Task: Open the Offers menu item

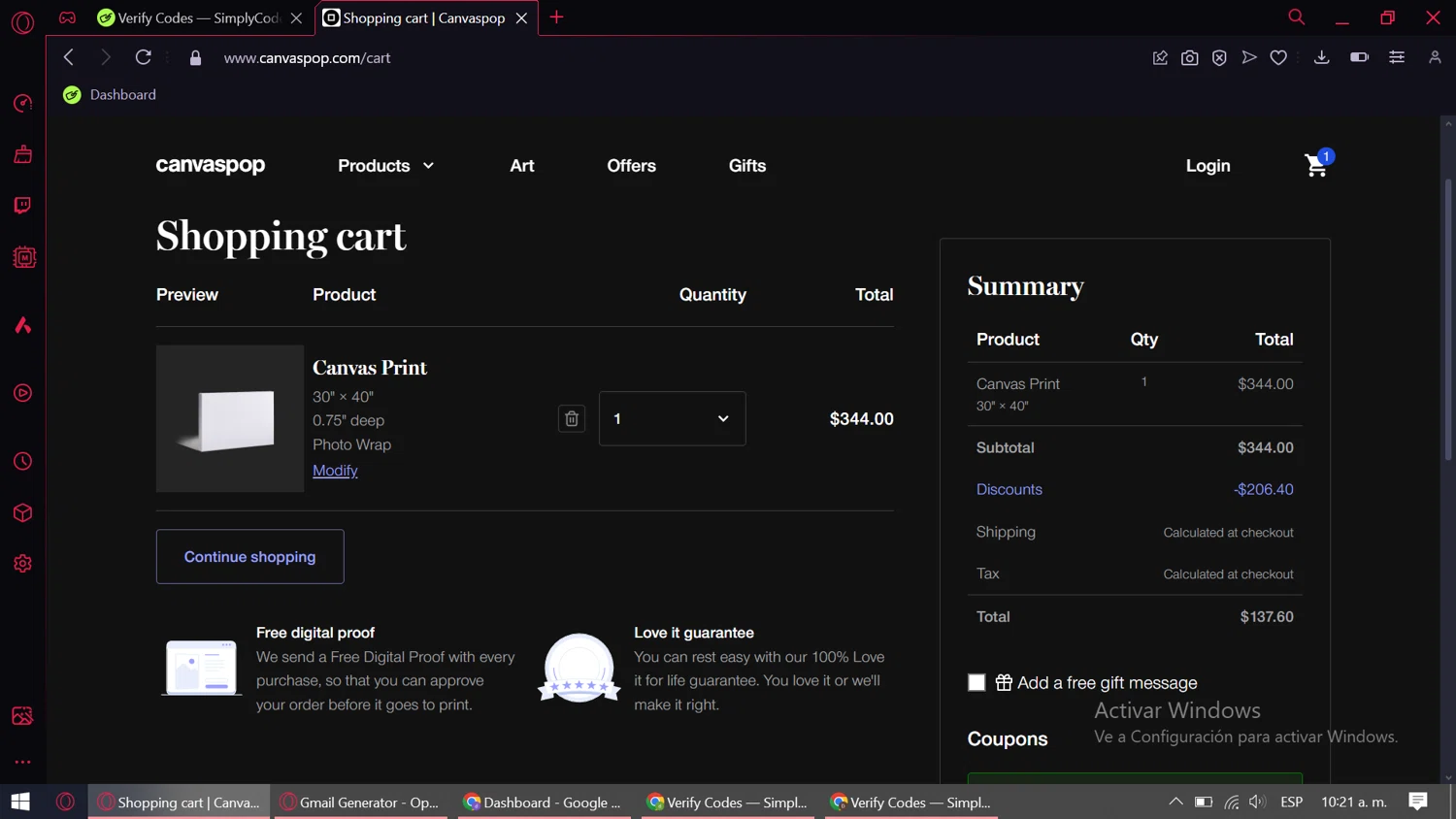Action: [x=631, y=166]
